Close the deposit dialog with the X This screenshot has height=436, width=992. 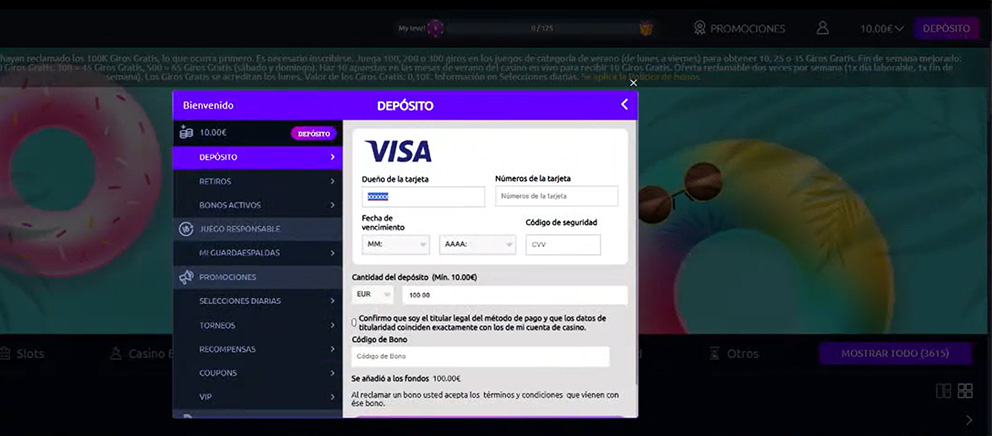click(x=633, y=83)
